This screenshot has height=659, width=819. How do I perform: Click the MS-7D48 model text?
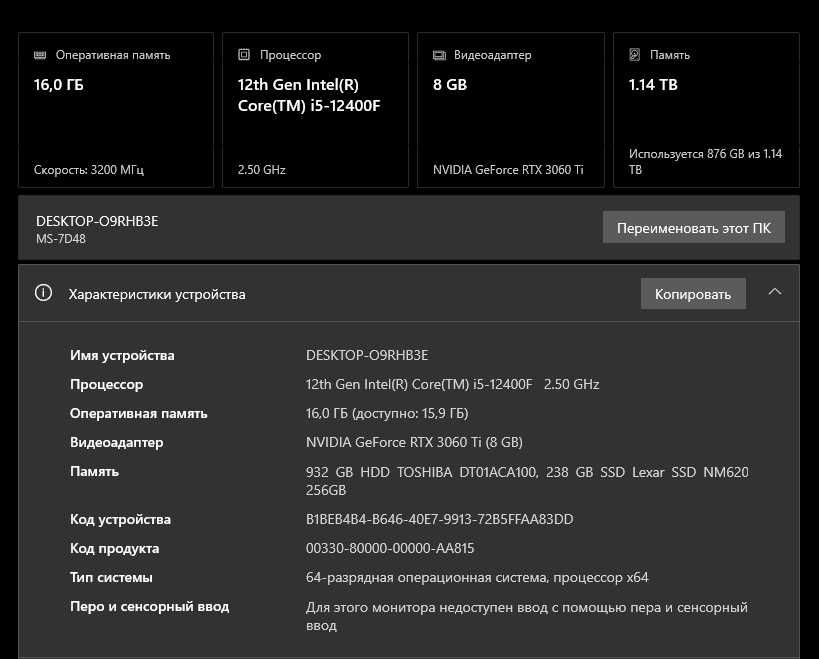tap(61, 239)
